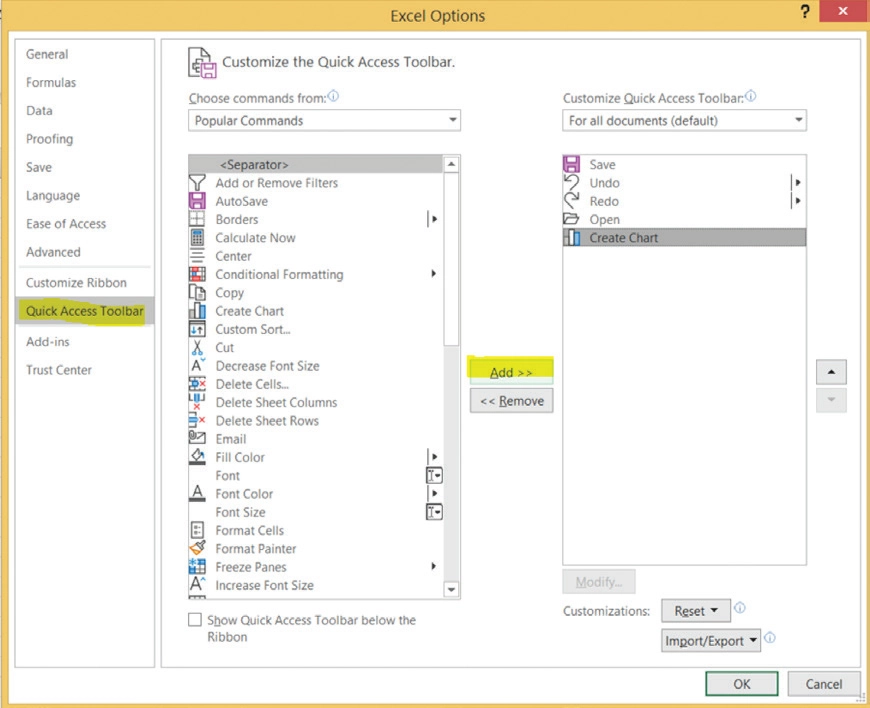Viewport: 870px width, 708px height.
Task: Open the Popular Commands dropdown
Action: point(324,120)
